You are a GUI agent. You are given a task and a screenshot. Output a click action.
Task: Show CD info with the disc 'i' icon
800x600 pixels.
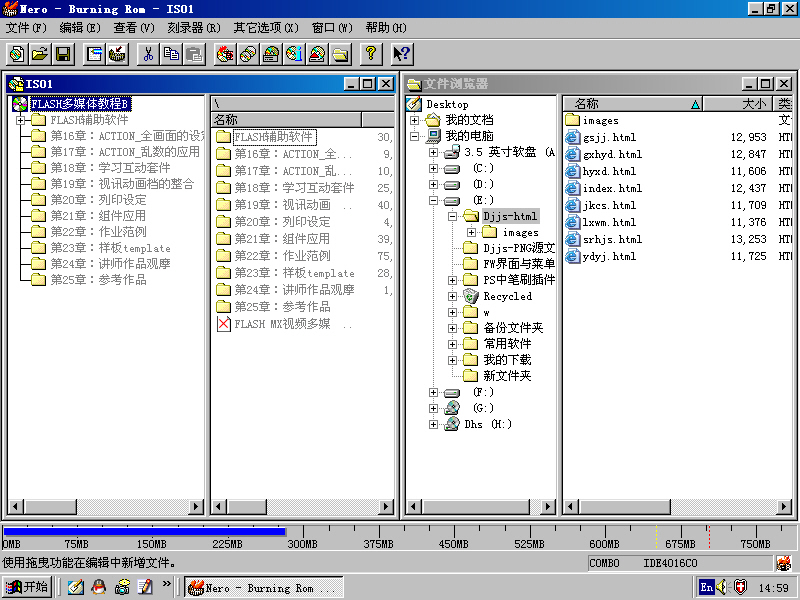[294, 54]
